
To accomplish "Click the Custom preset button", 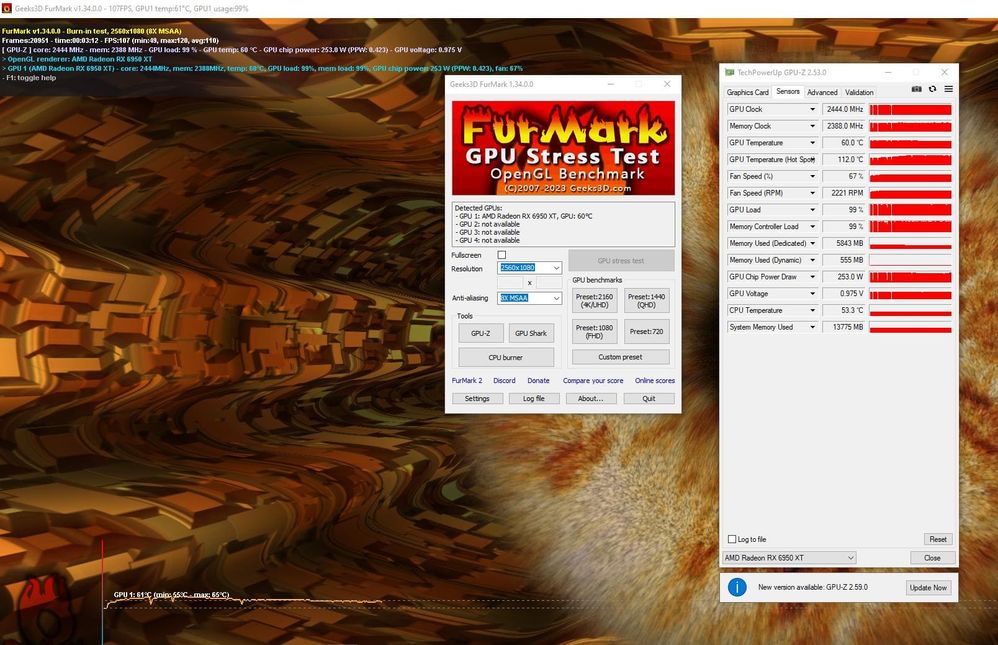I will 620,357.
